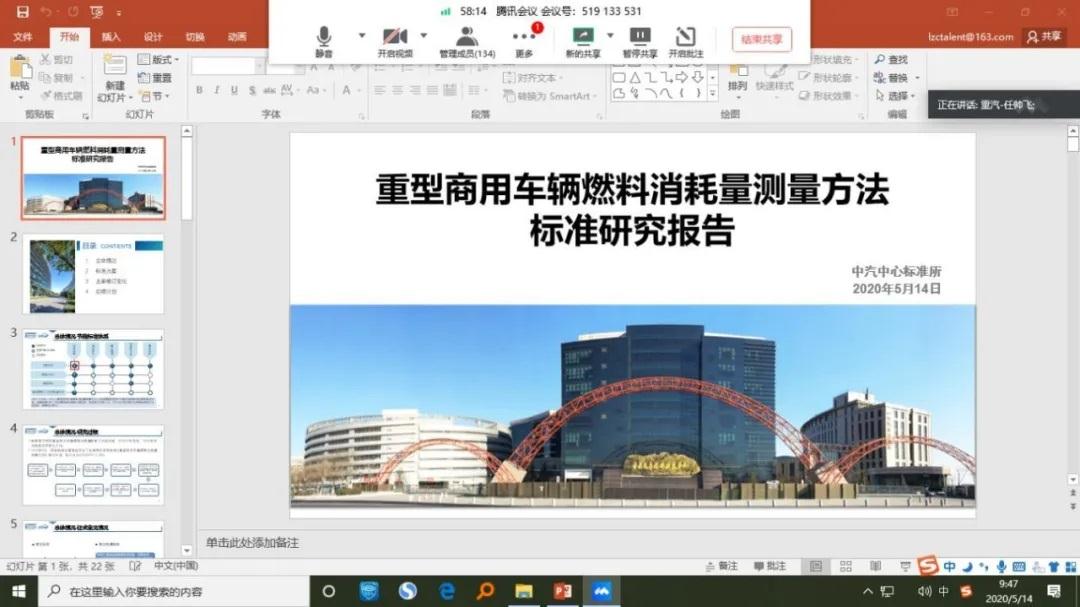The image size is (1080, 607).
Task: Open the slide Layout dropdown
Action: [x=154, y=60]
